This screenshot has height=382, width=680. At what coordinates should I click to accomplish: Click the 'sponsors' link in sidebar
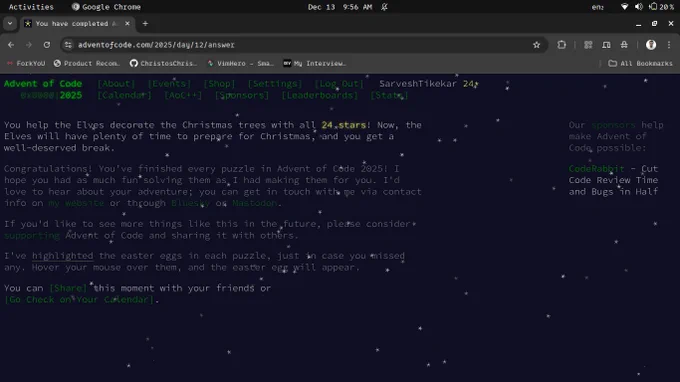coord(613,125)
